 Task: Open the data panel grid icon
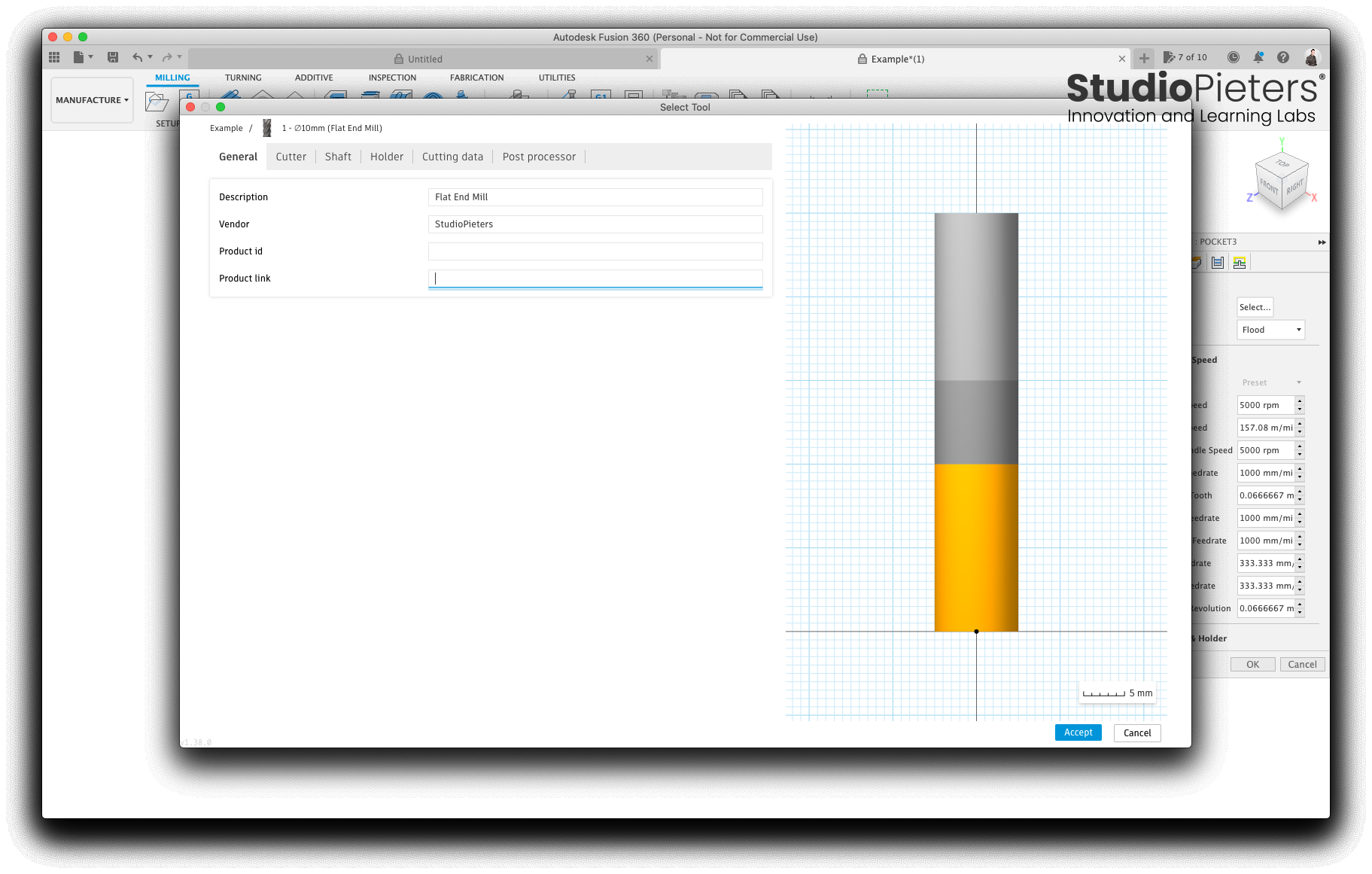point(54,57)
